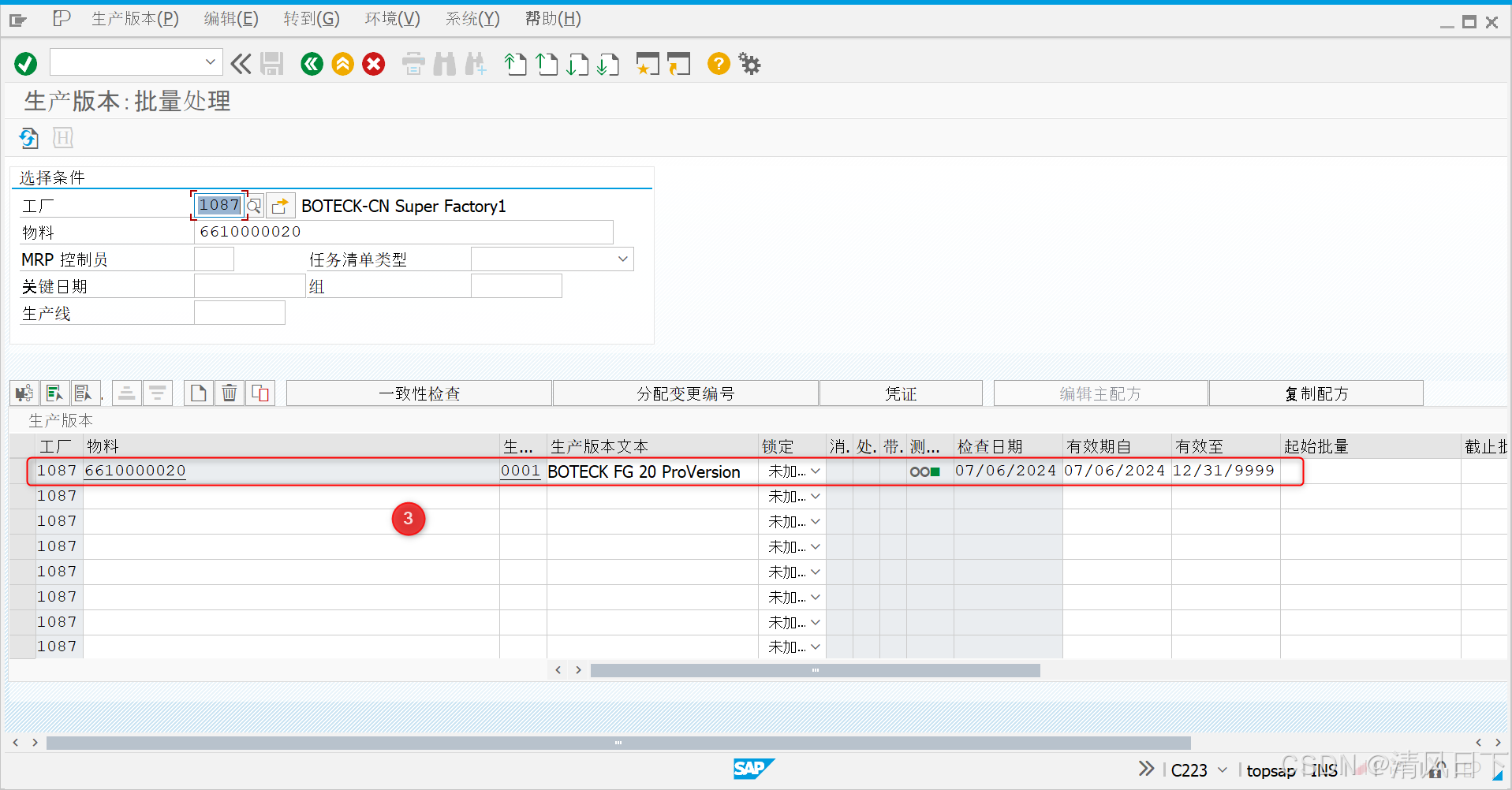Screen dimensions: 1512x790
Task: Open search help next to plant 1087
Action: click(254, 206)
